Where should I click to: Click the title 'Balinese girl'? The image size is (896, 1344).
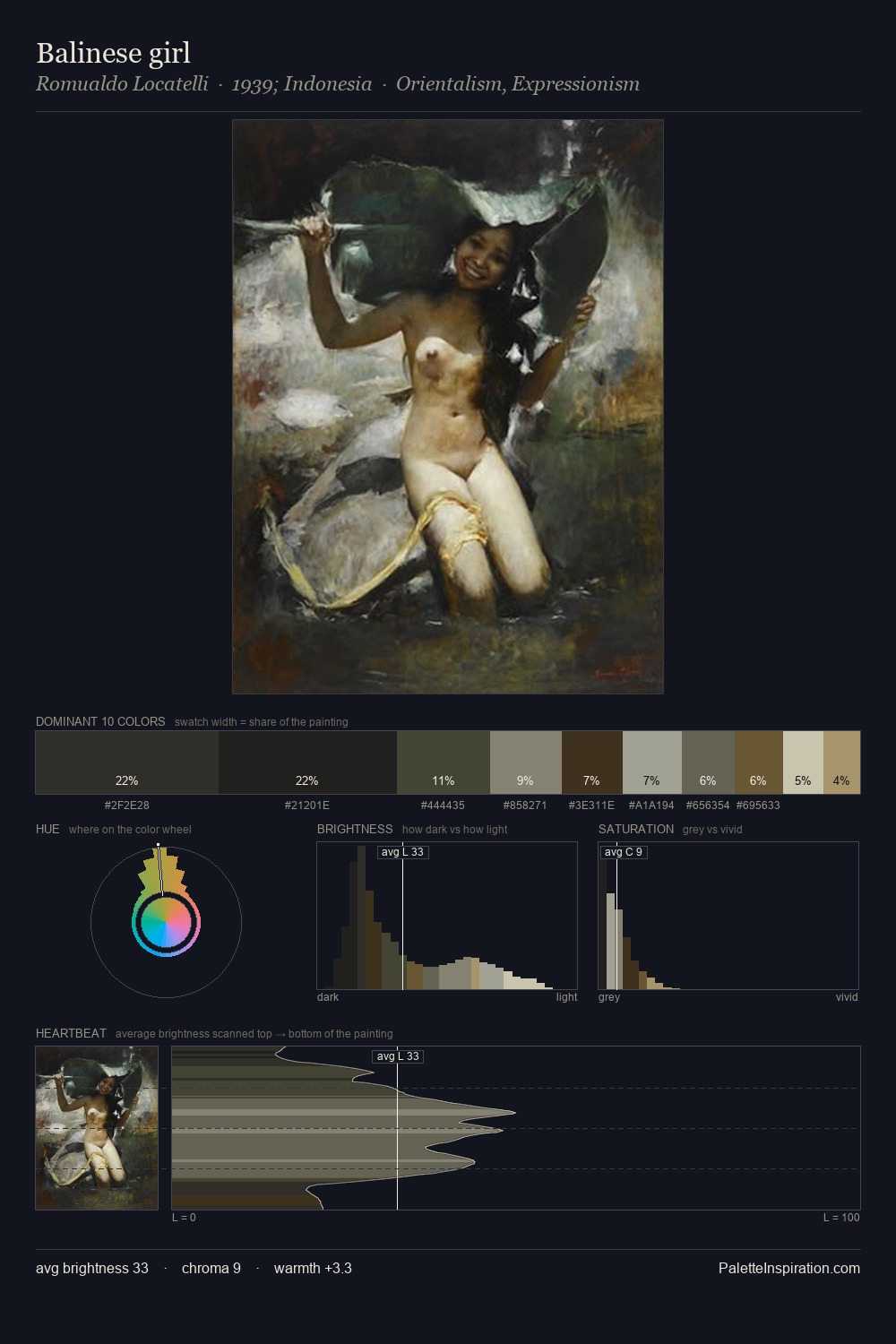pos(113,53)
